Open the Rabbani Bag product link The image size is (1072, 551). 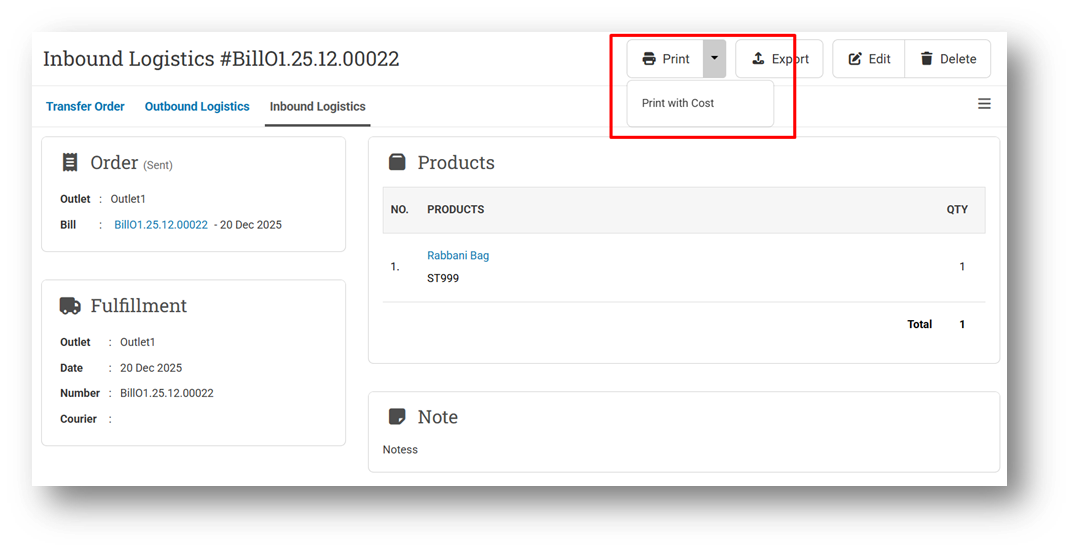pyautogui.click(x=458, y=255)
